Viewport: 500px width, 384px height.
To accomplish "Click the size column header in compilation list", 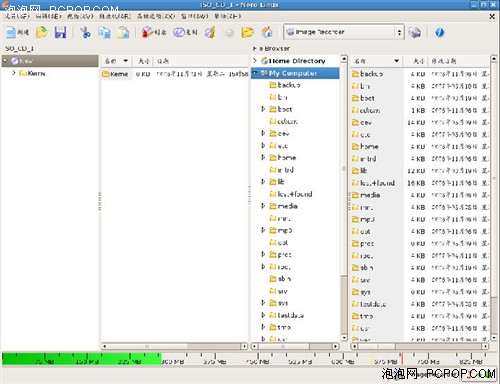I will pos(143,61).
